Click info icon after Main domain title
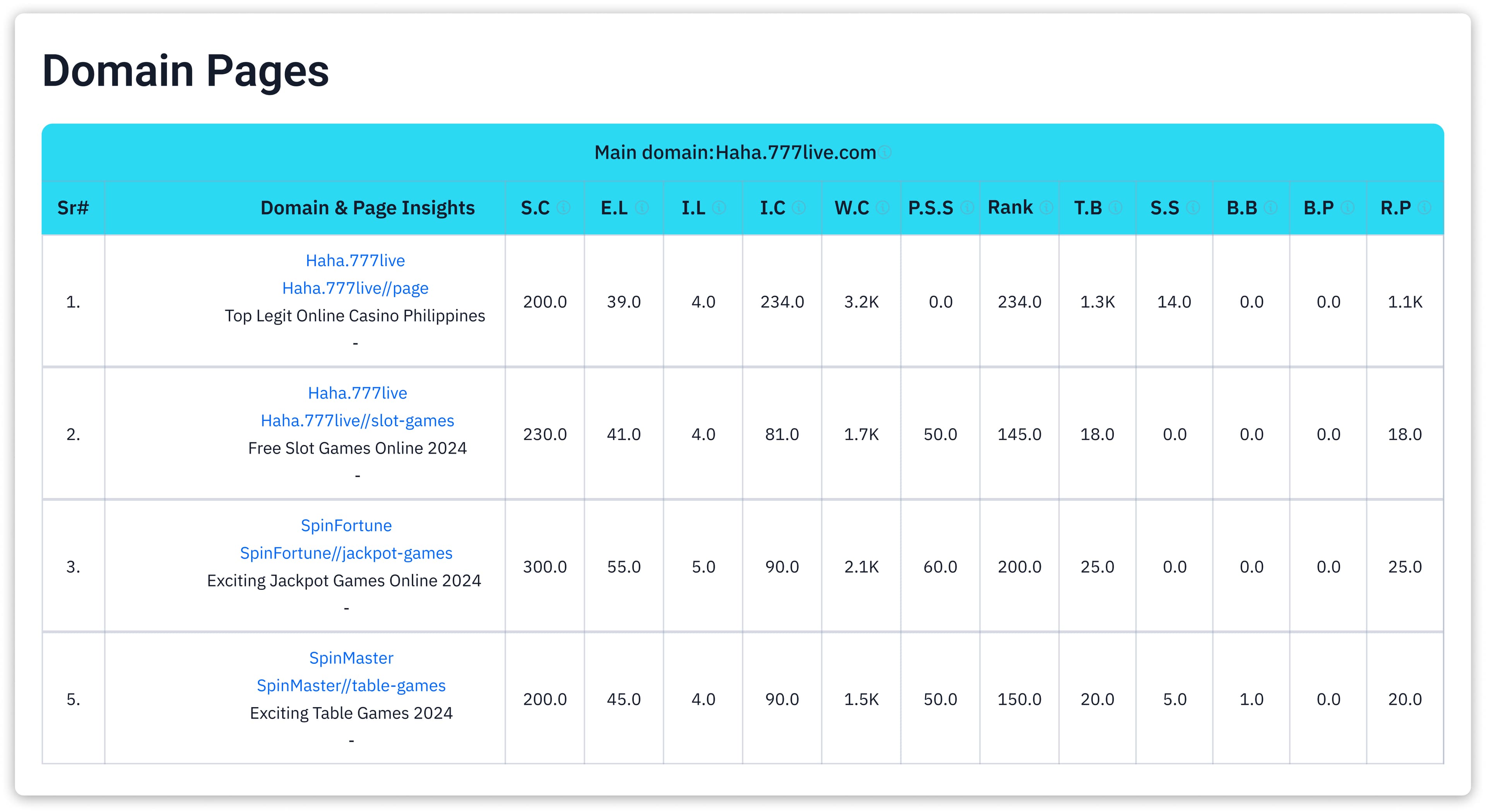This screenshot has width=1486, height=812. [885, 152]
